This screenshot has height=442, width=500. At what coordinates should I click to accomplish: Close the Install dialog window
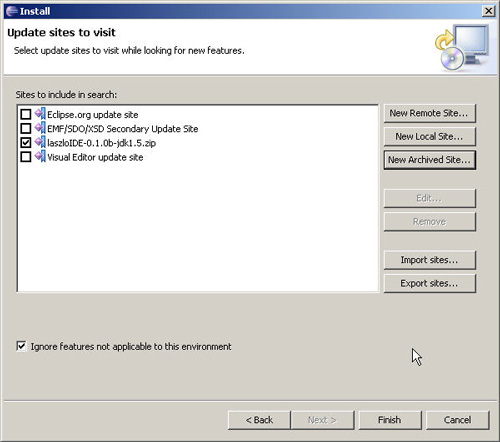click(488, 11)
